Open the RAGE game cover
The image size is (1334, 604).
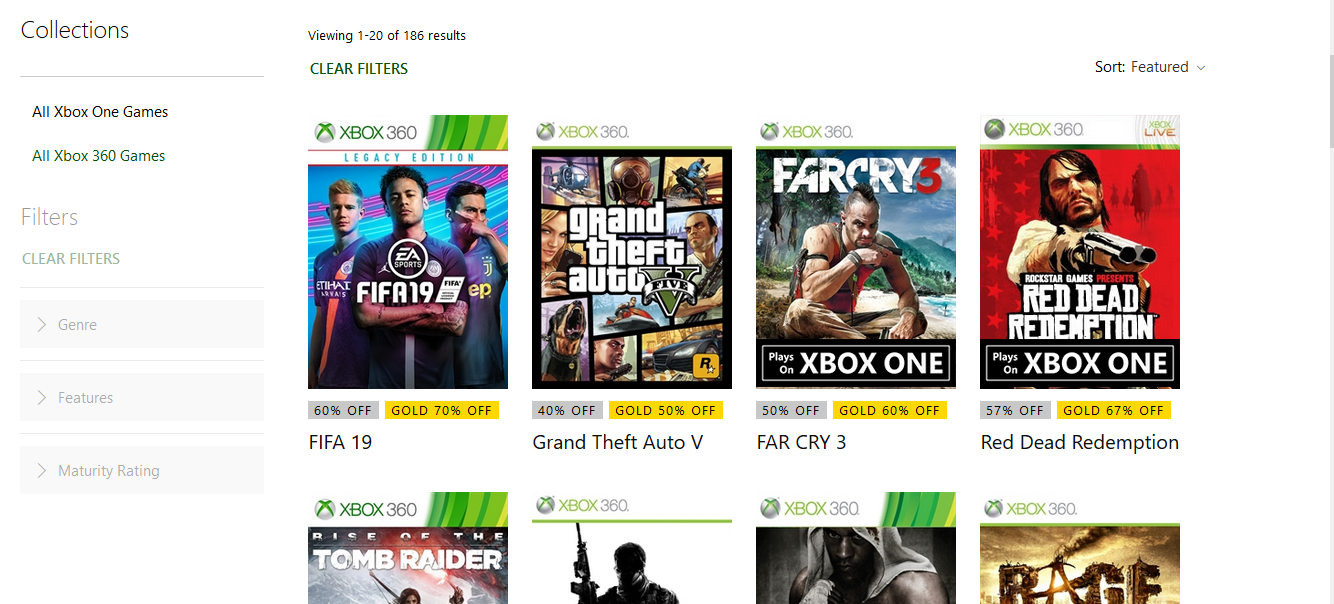click(1080, 548)
